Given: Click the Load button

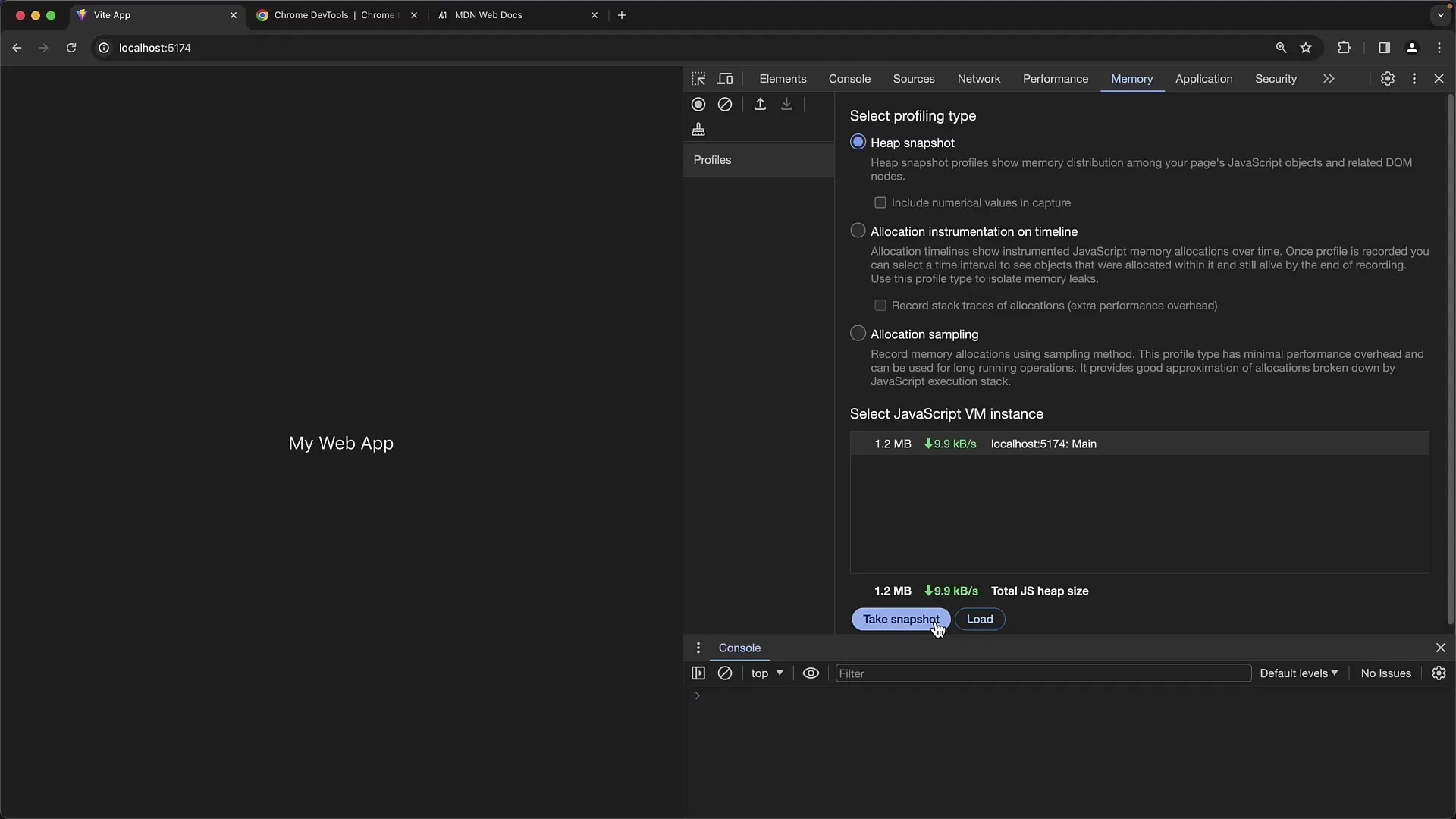Looking at the screenshot, I should pos(980,619).
